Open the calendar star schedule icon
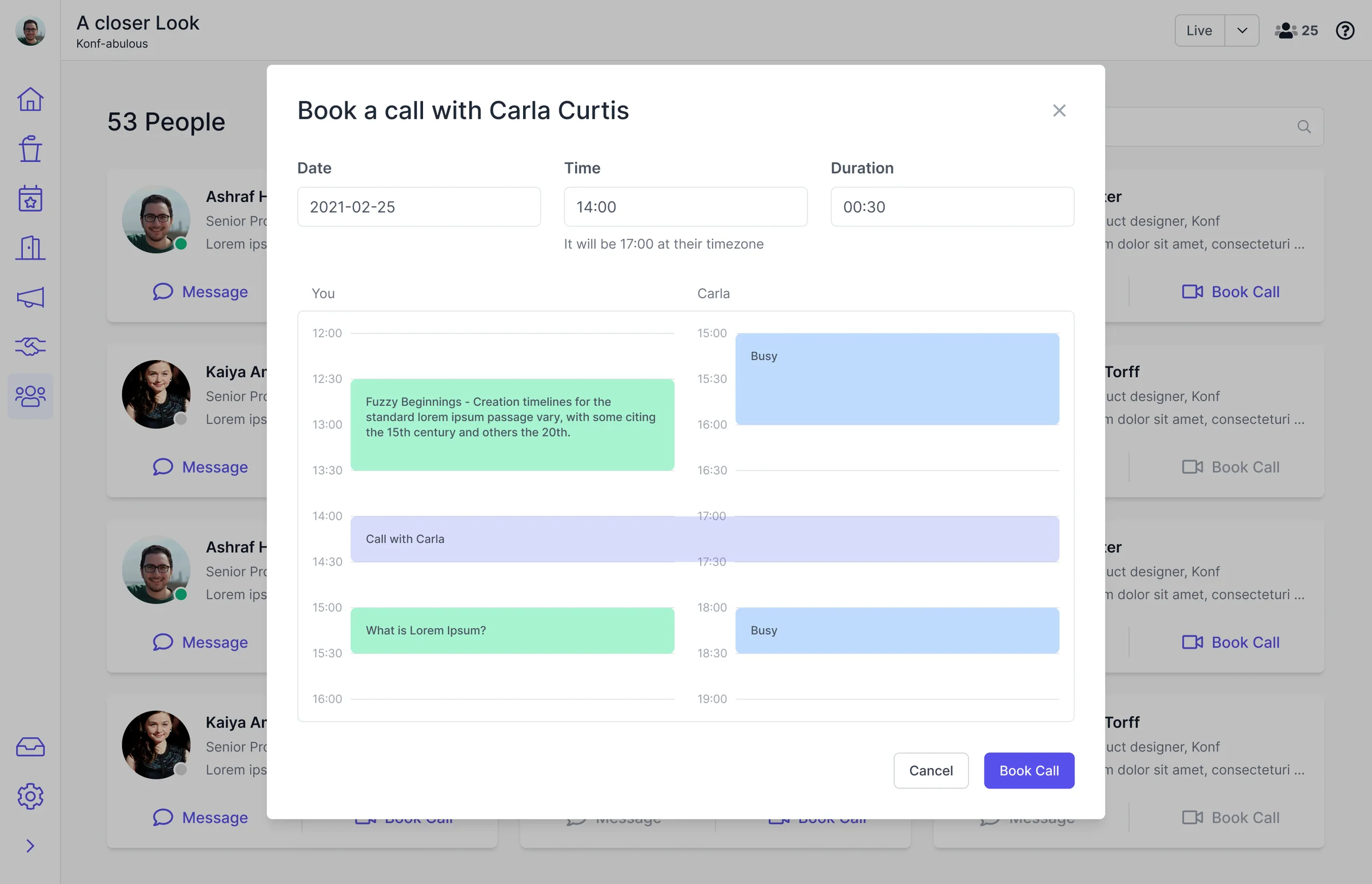The height and width of the screenshot is (884, 1372). (x=30, y=199)
